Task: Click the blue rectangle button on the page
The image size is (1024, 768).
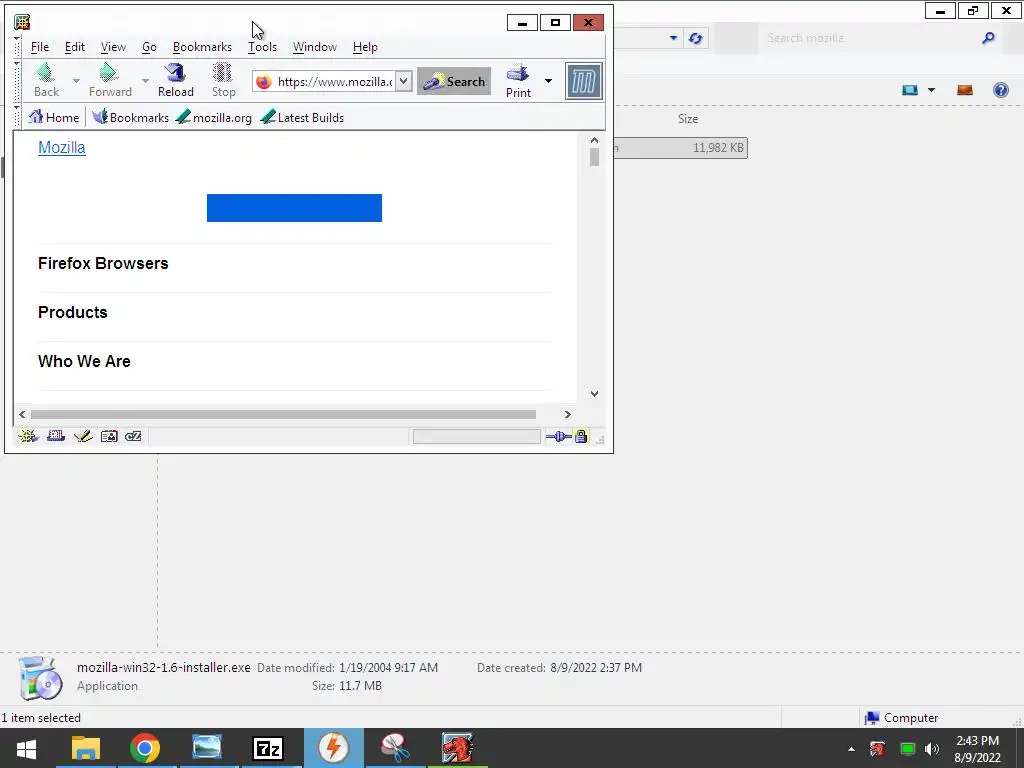Action: click(294, 208)
